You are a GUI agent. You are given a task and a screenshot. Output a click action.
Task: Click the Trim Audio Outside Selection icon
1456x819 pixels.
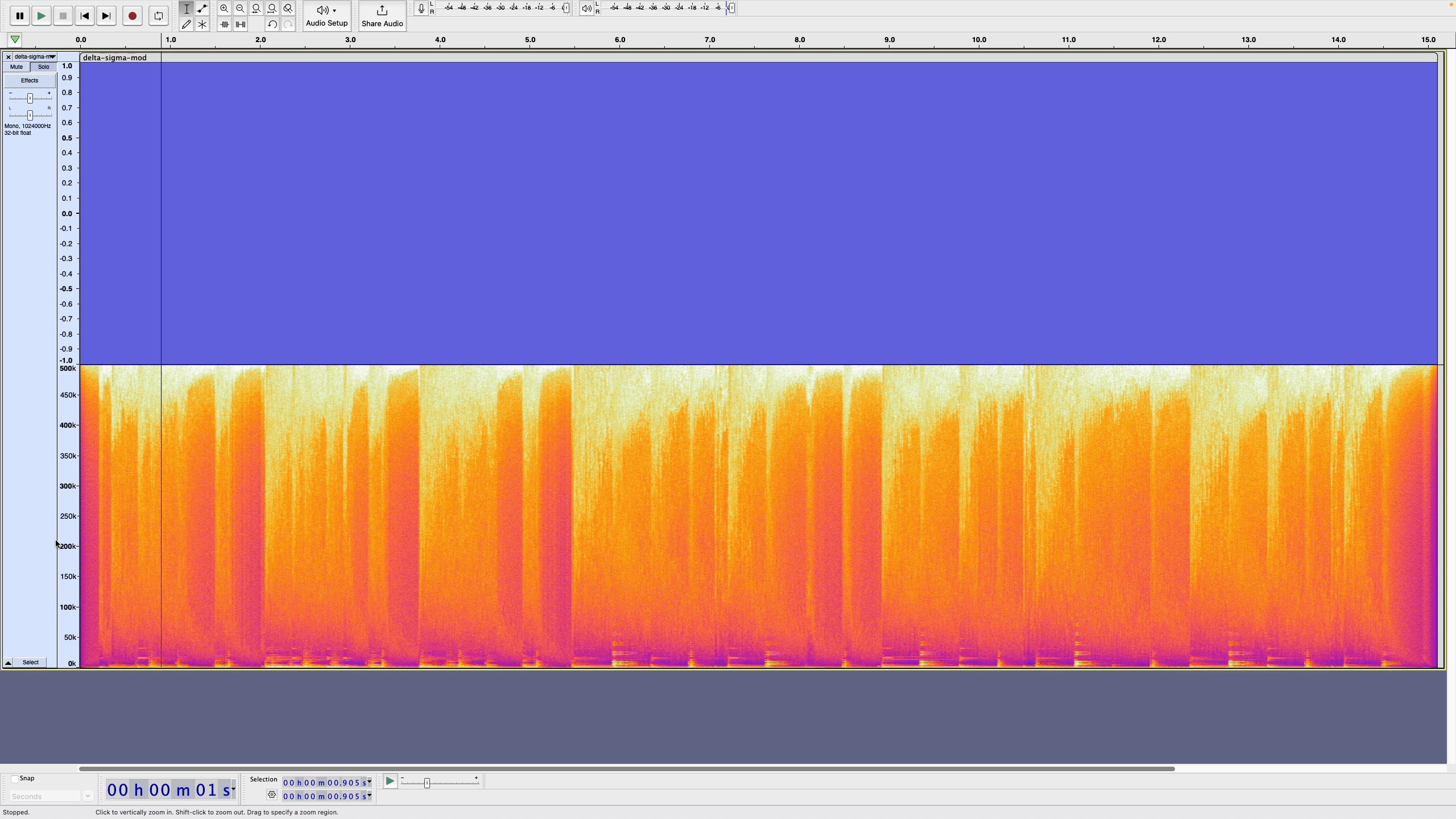coord(224,24)
